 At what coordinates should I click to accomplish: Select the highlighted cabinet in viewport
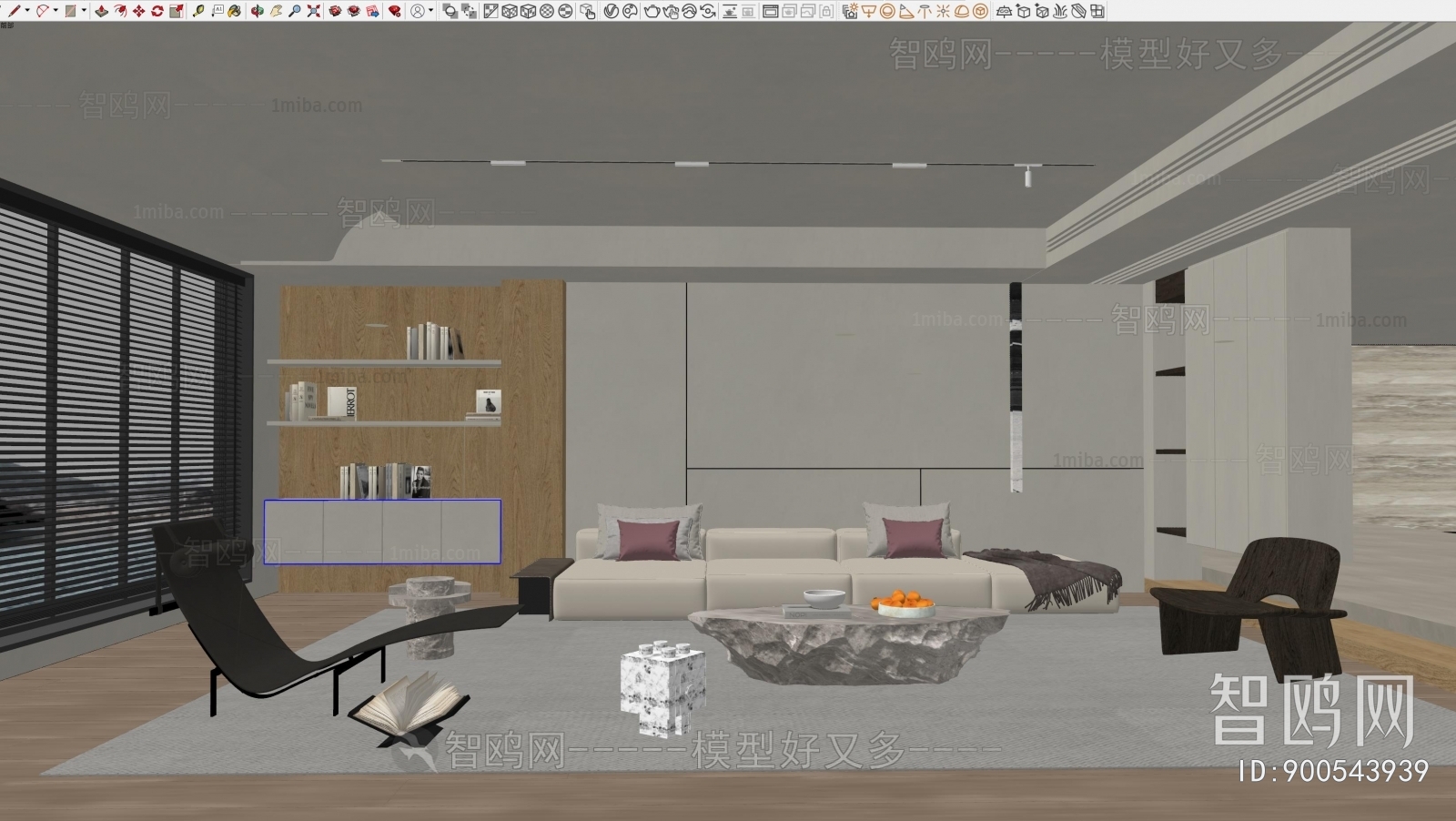tap(382, 532)
